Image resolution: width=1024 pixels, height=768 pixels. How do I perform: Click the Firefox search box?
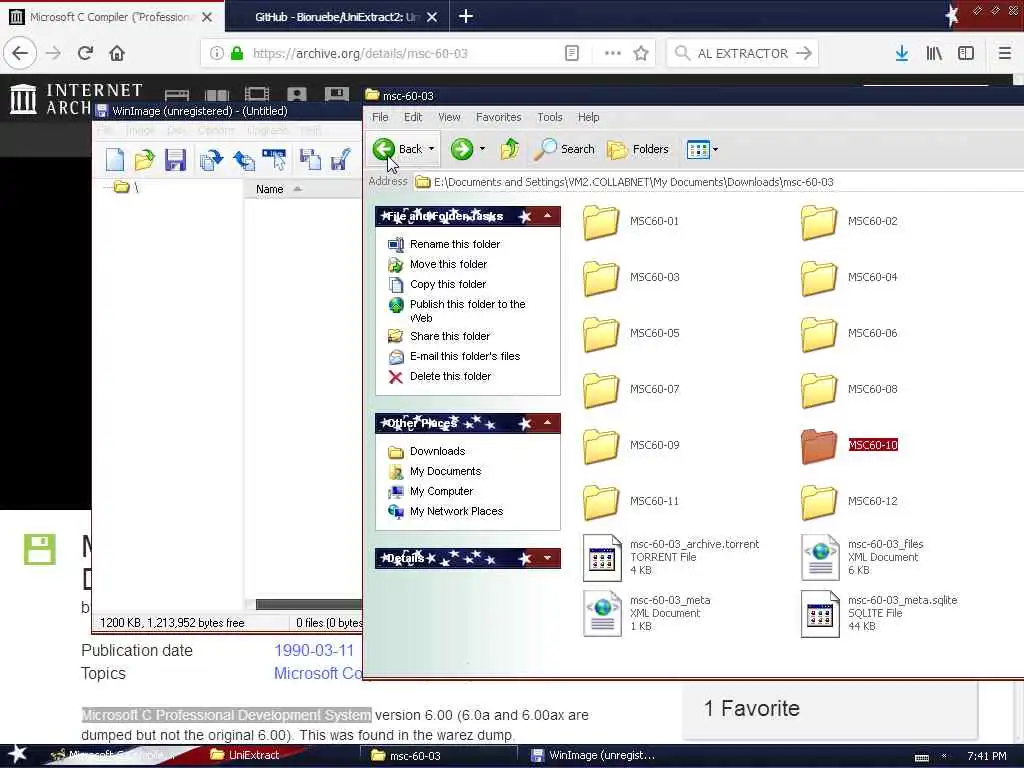[742, 54]
